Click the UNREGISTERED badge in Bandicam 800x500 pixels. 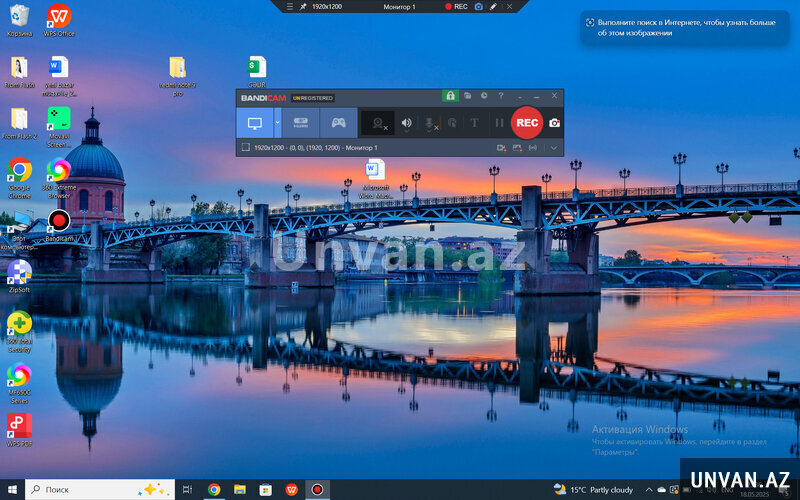click(x=313, y=98)
